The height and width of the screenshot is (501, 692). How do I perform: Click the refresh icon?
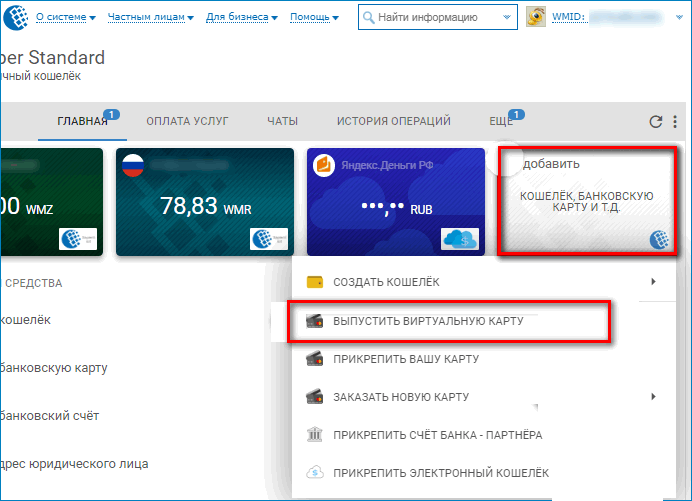coord(656,122)
